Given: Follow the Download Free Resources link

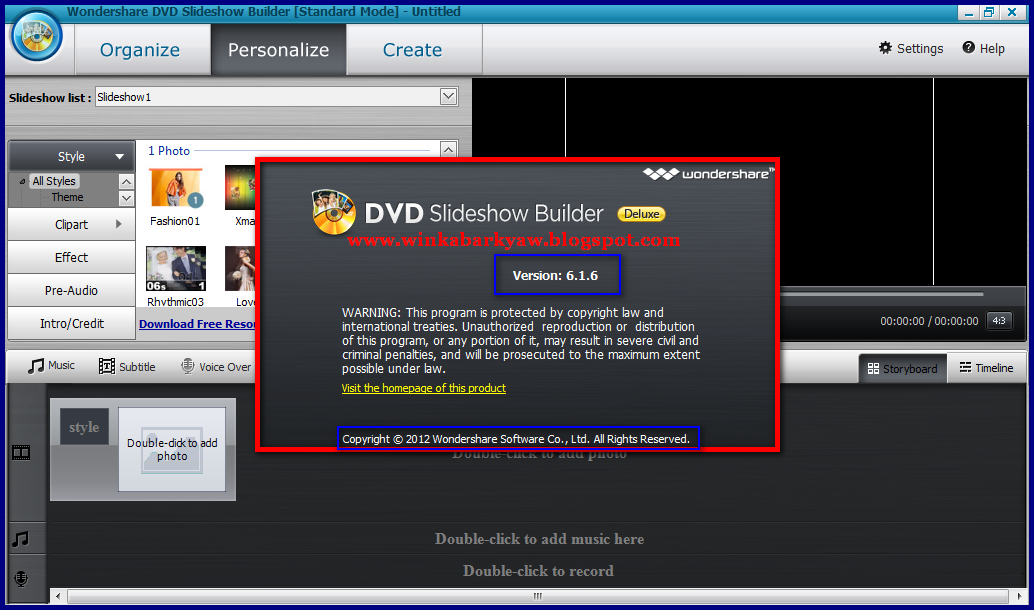Looking at the screenshot, I should (197, 324).
